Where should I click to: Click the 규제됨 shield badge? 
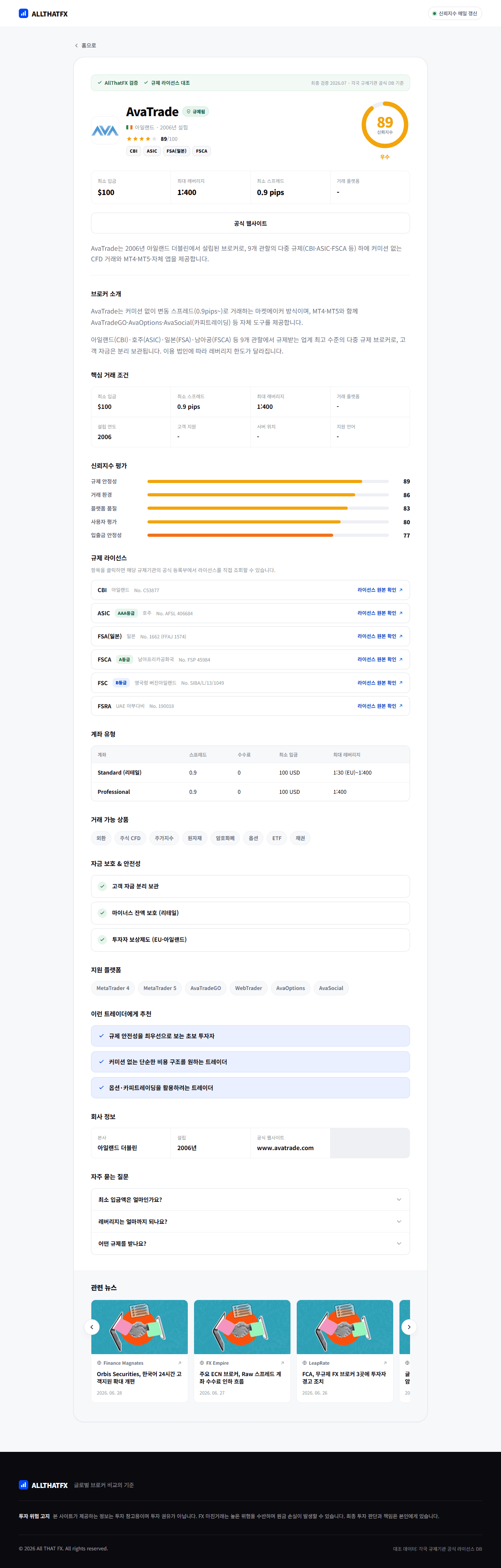coord(196,112)
